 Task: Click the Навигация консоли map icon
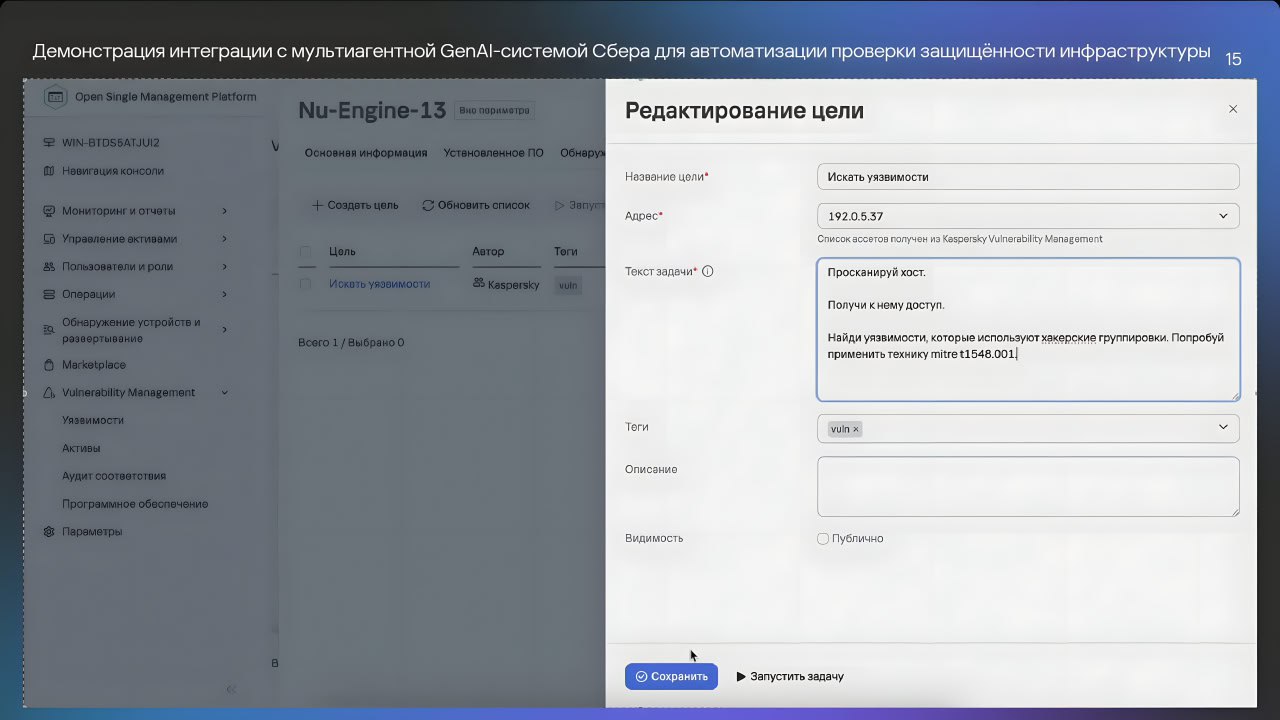coord(49,171)
